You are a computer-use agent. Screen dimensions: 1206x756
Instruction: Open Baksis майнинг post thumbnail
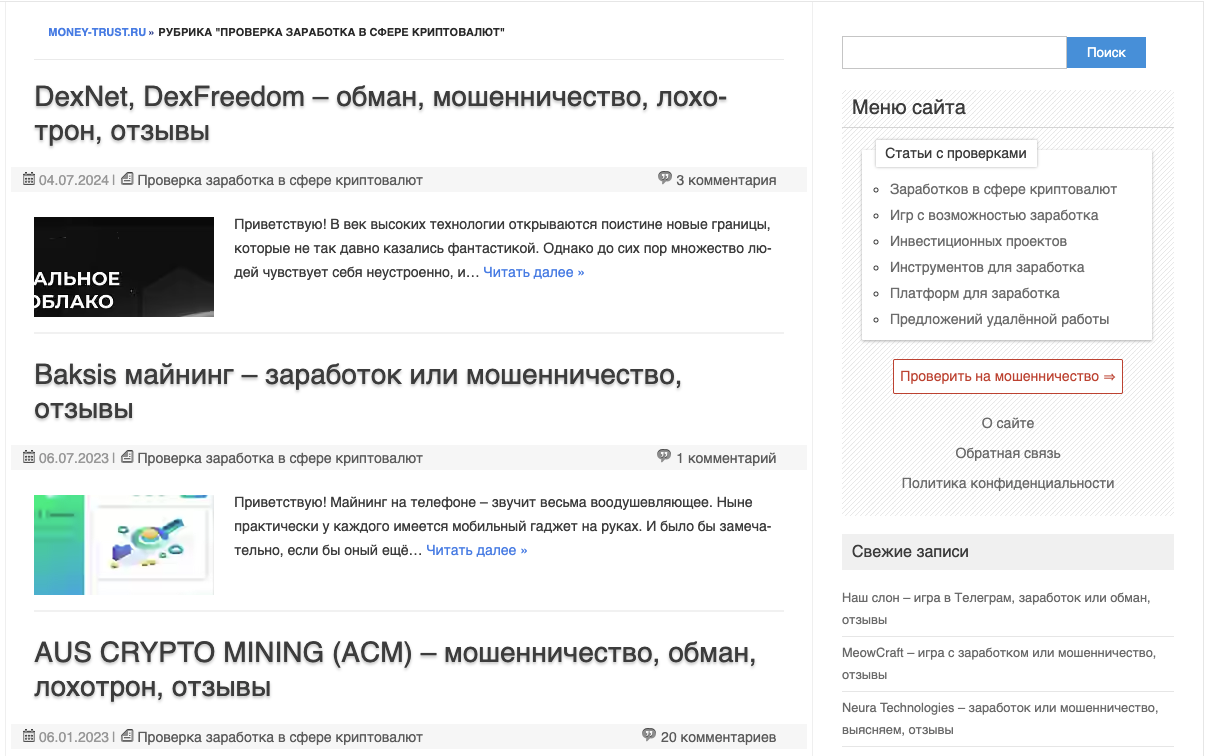pos(124,545)
